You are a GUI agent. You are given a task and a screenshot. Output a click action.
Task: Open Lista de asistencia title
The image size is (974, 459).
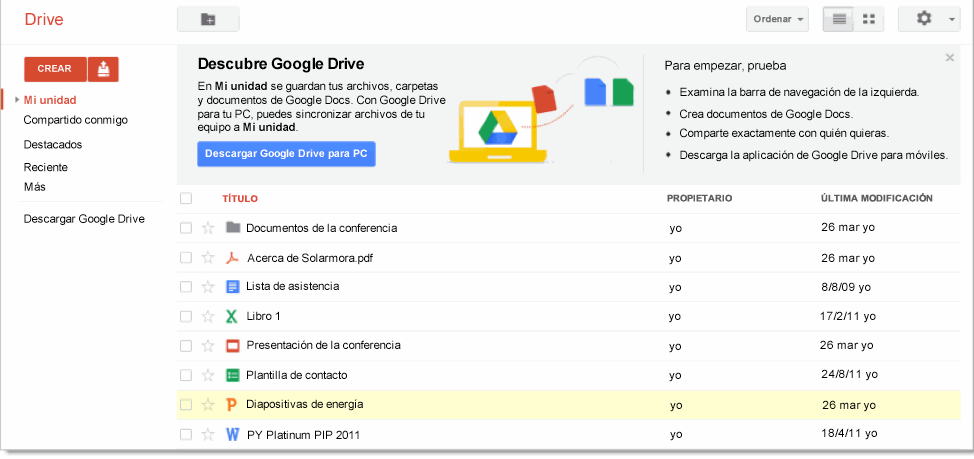293,286
